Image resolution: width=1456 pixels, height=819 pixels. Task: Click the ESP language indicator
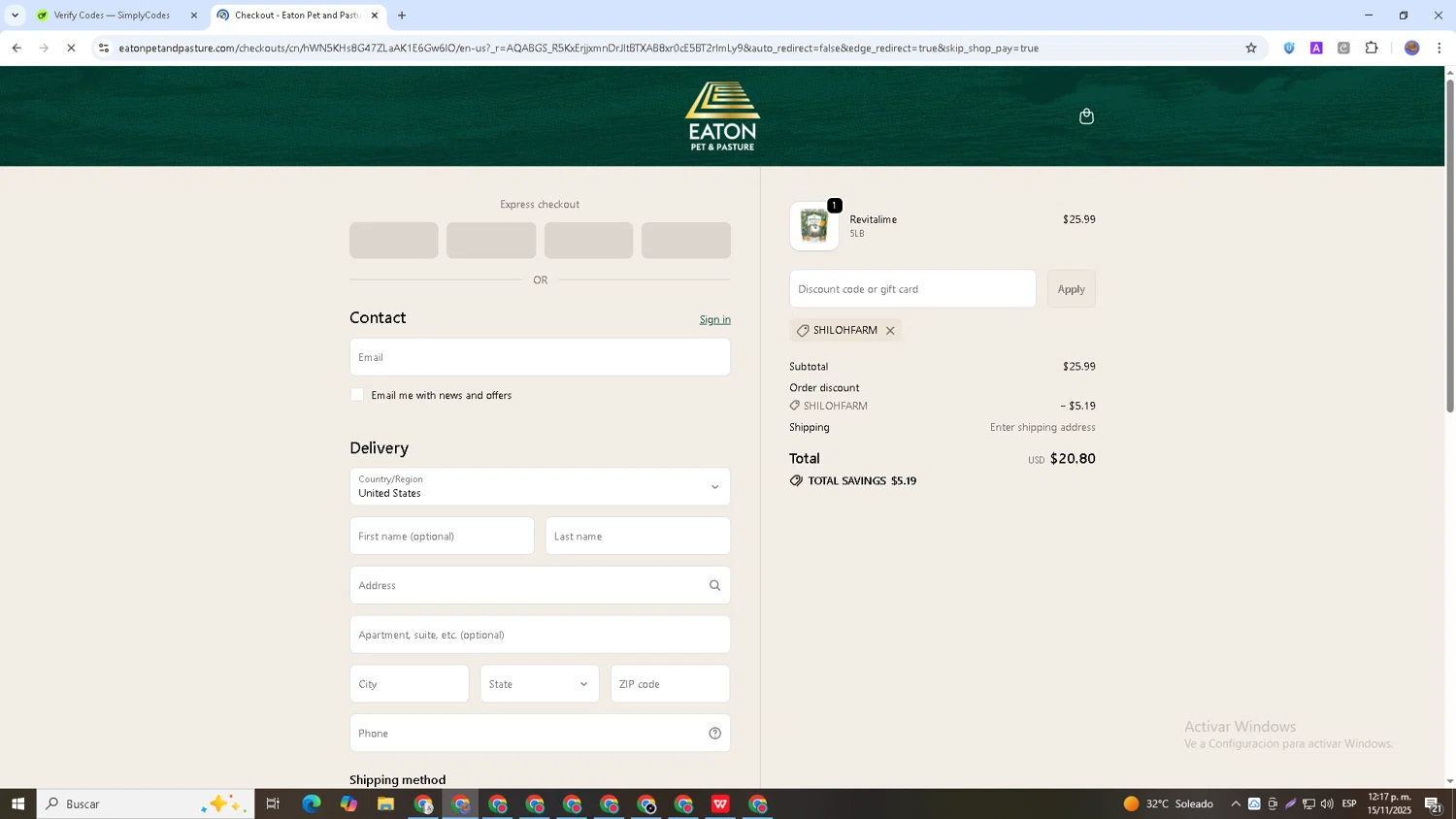1349,803
